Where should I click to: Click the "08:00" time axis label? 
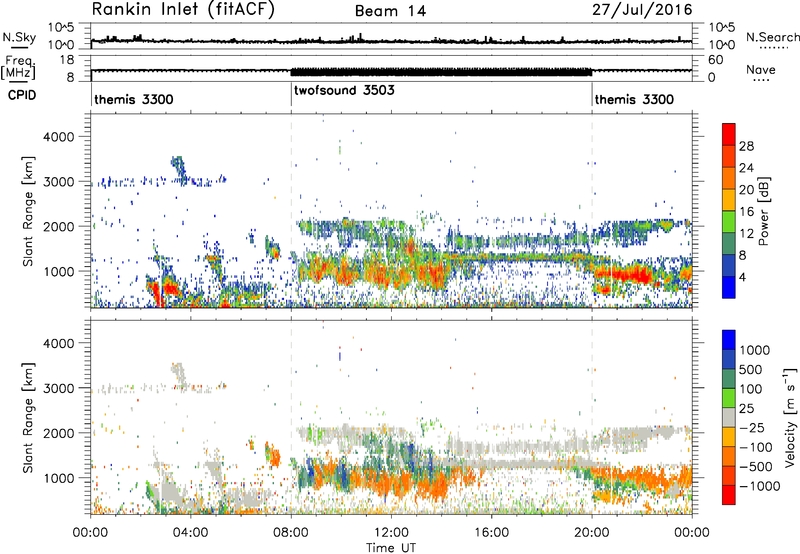point(291,533)
